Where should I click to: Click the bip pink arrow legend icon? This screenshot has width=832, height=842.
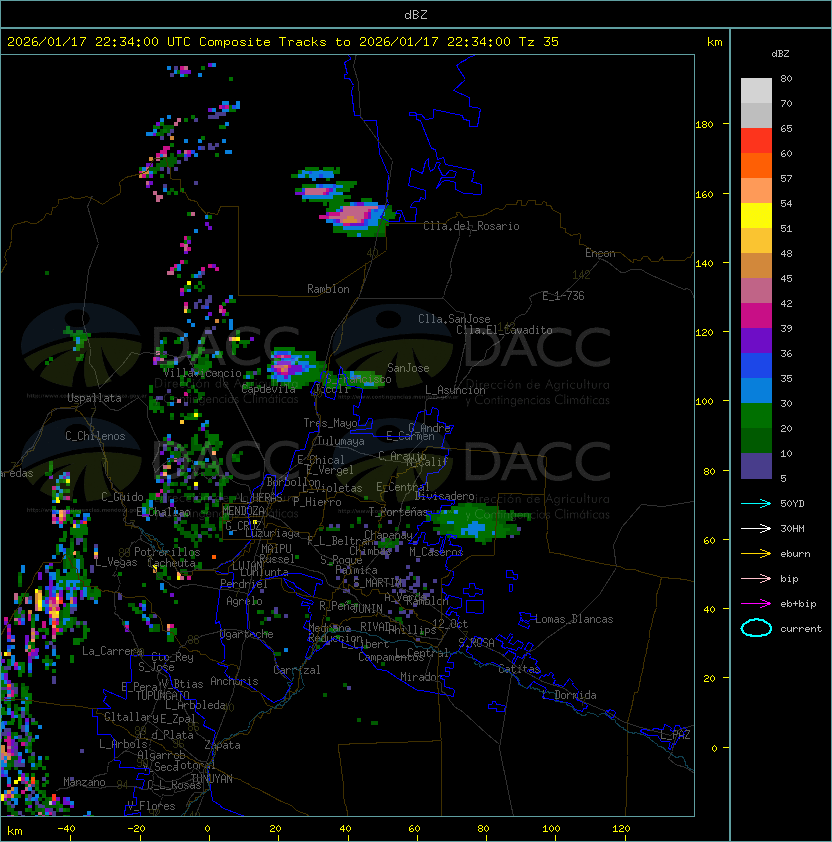756,578
